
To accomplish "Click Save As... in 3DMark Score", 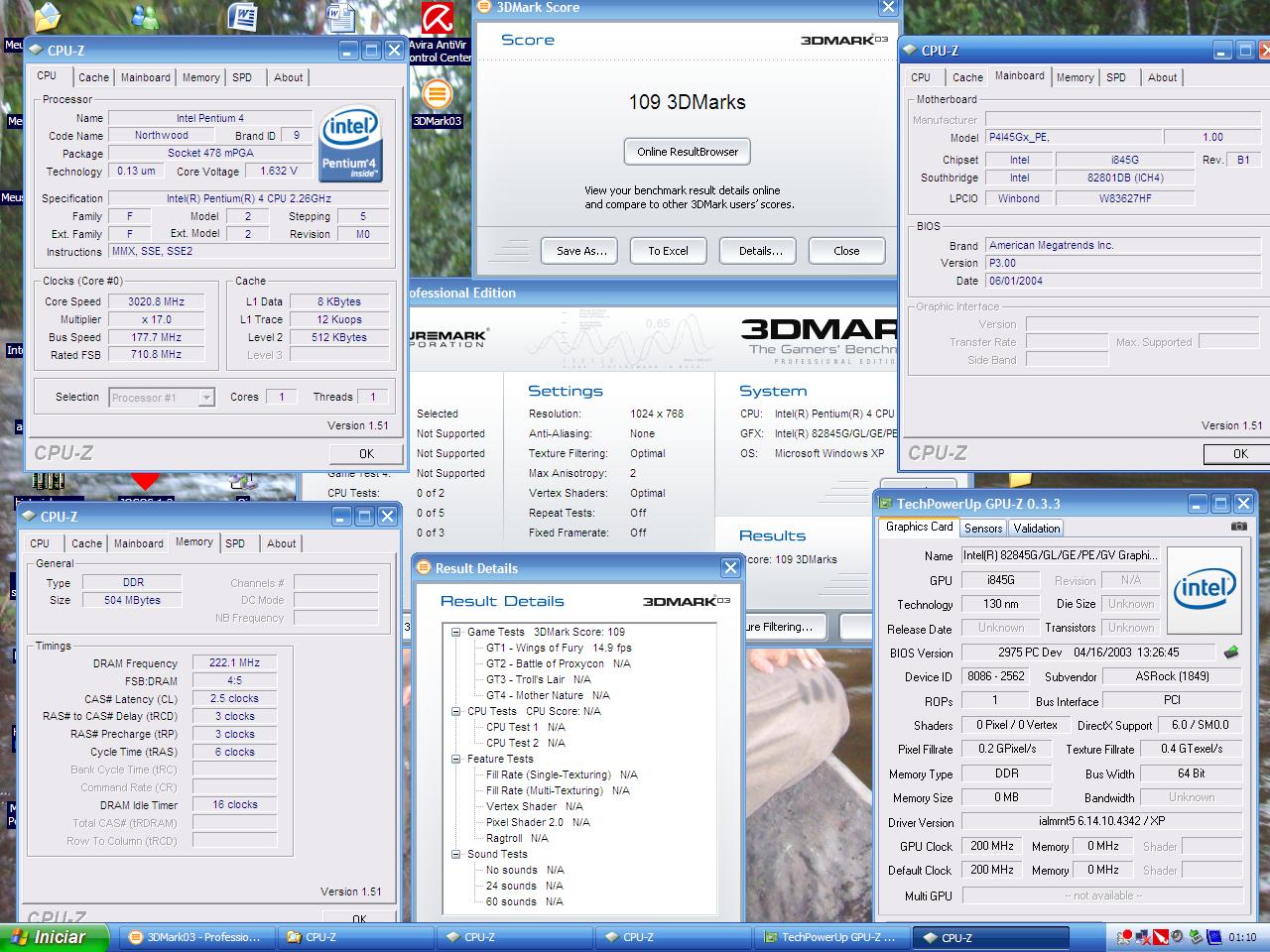I will [x=581, y=251].
